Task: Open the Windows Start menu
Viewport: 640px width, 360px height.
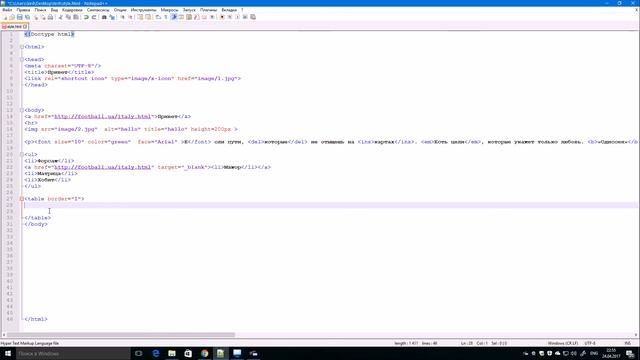Action: pos(8,353)
